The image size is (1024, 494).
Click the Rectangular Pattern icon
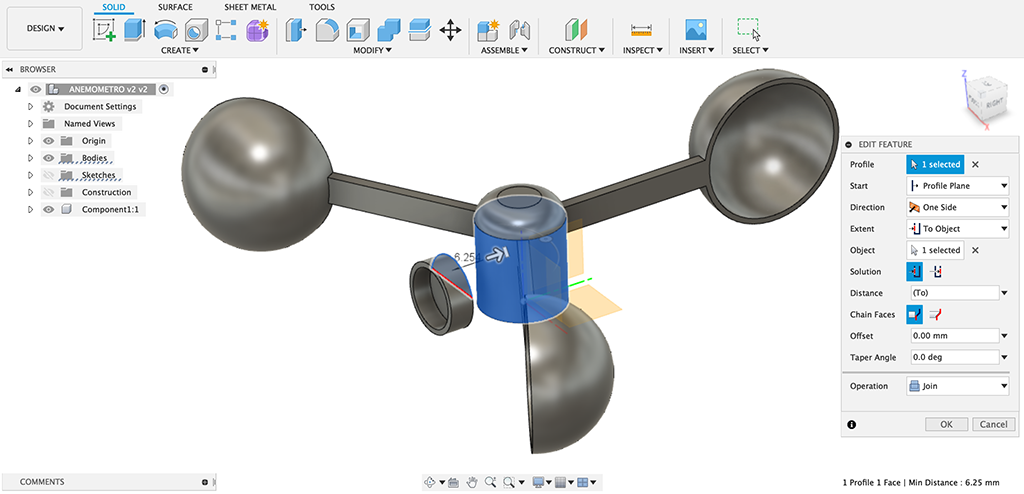click(225, 30)
